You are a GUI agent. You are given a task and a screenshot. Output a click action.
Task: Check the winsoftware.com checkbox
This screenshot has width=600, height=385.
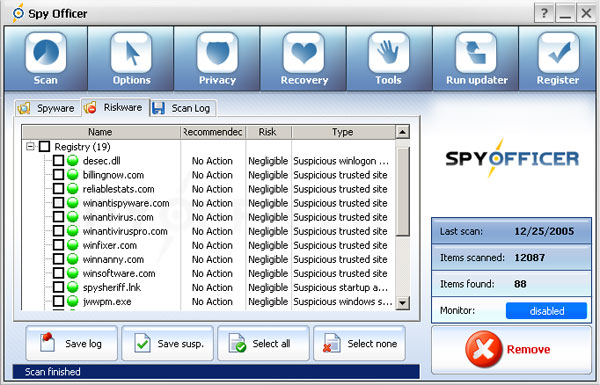point(58,273)
